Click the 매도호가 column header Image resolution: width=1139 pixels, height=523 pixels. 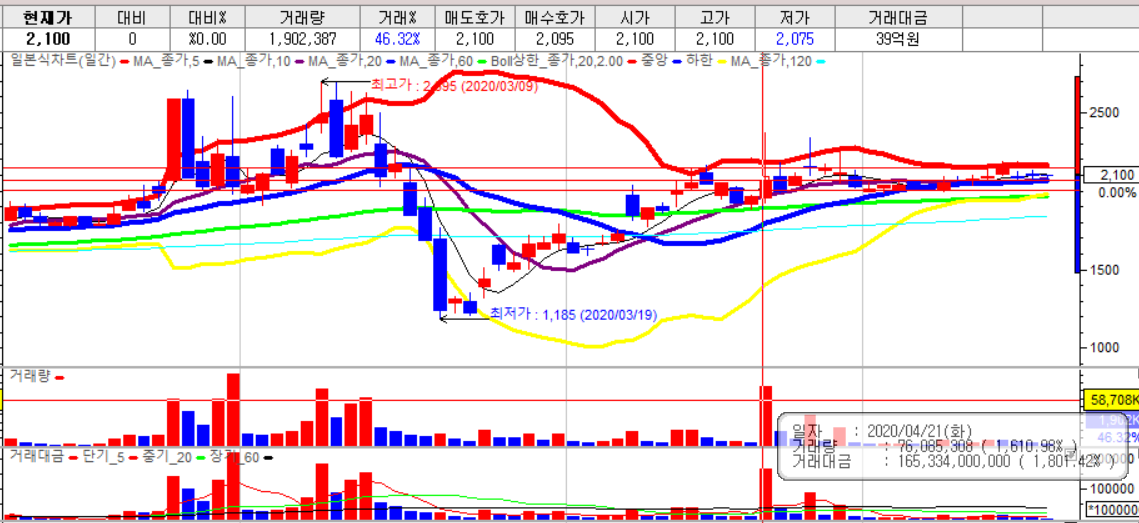(475, 17)
